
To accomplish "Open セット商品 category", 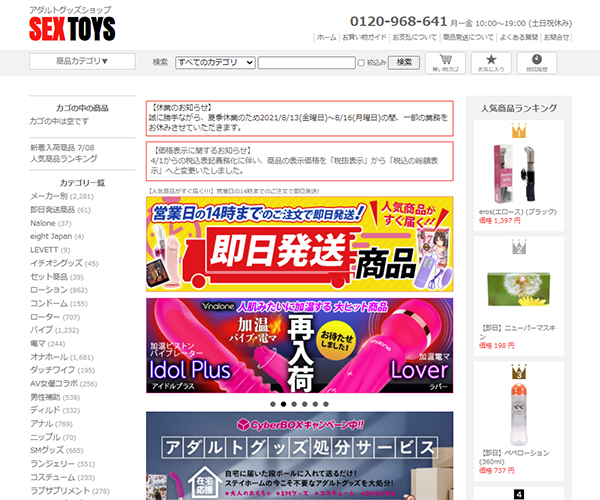I will coord(49,277).
